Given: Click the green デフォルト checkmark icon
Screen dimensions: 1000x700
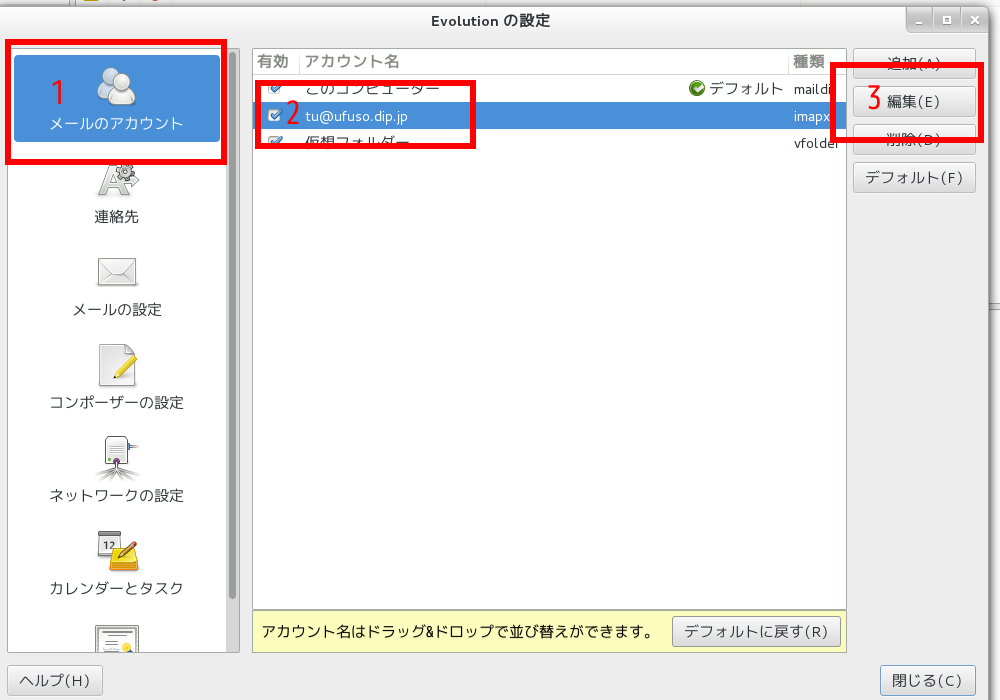Looking at the screenshot, I should [697, 89].
